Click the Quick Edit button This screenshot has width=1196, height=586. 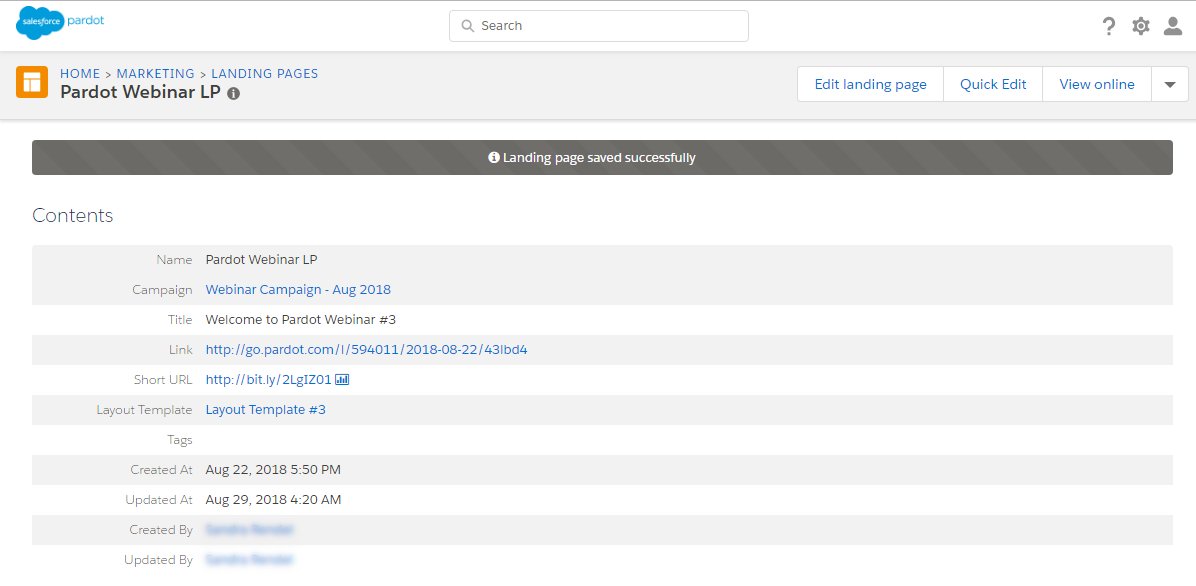click(x=993, y=84)
